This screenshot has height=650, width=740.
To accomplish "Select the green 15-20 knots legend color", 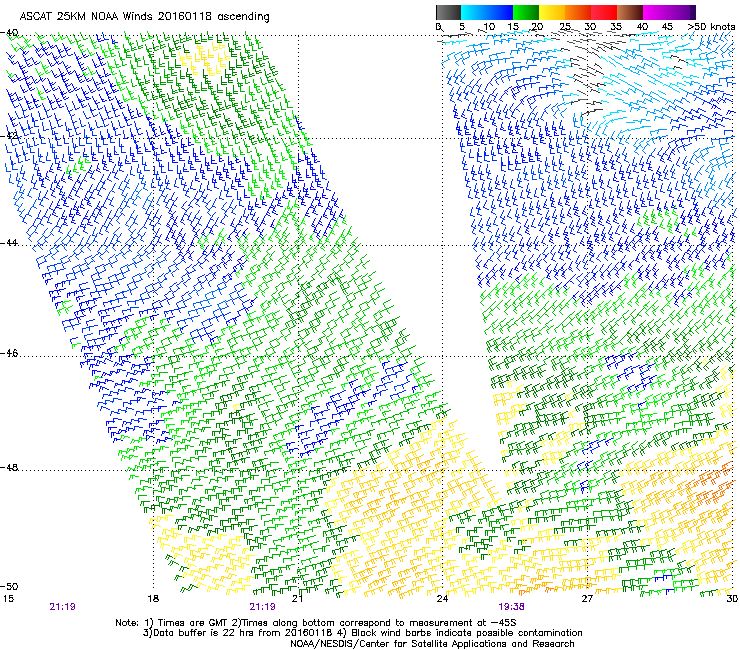I will click(x=526, y=12).
